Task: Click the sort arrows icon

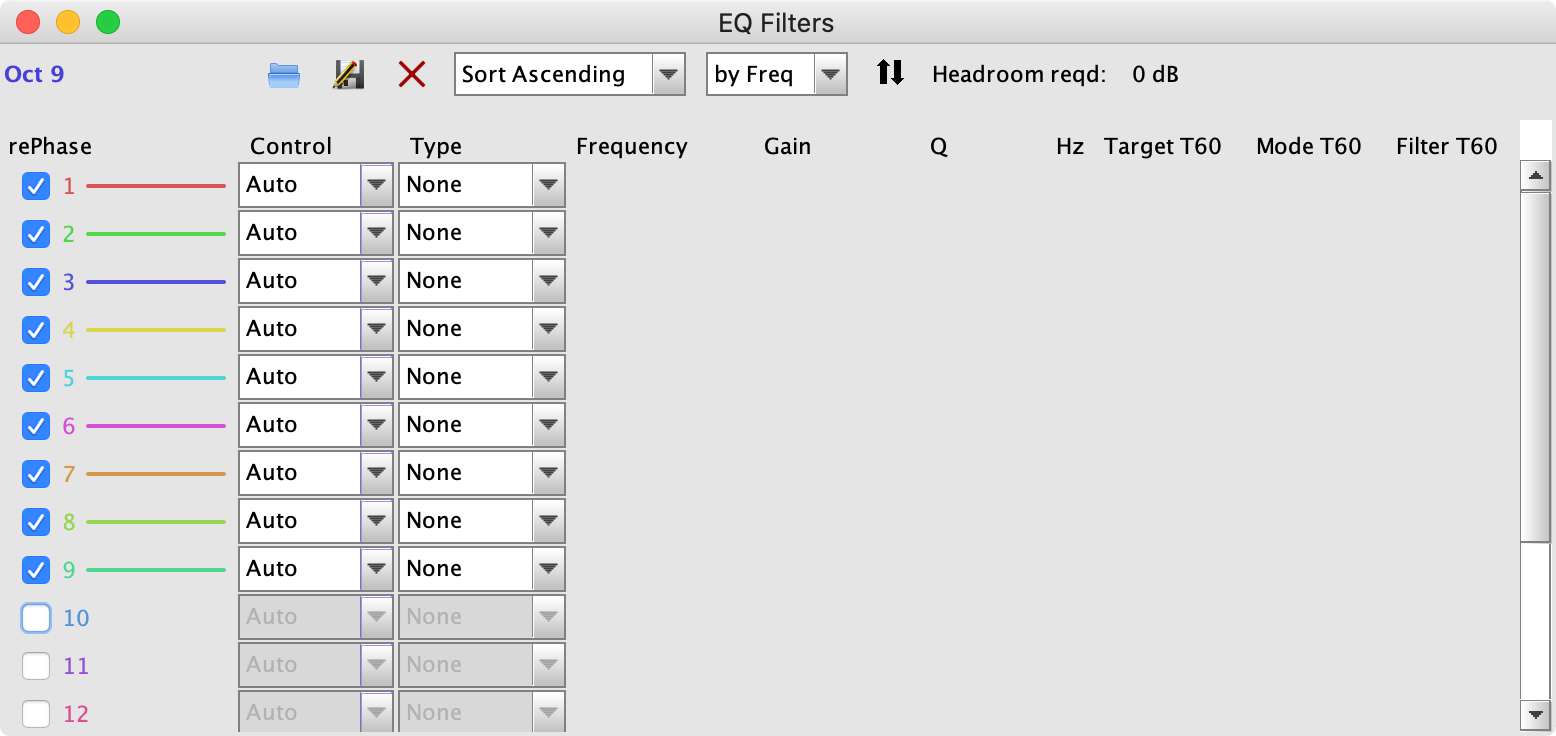Action: (890, 73)
